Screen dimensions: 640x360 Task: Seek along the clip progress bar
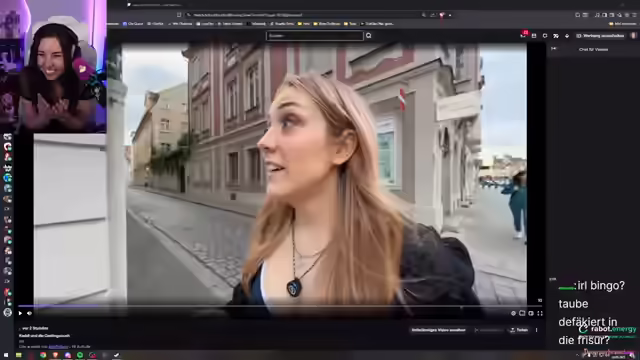[x=280, y=305]
